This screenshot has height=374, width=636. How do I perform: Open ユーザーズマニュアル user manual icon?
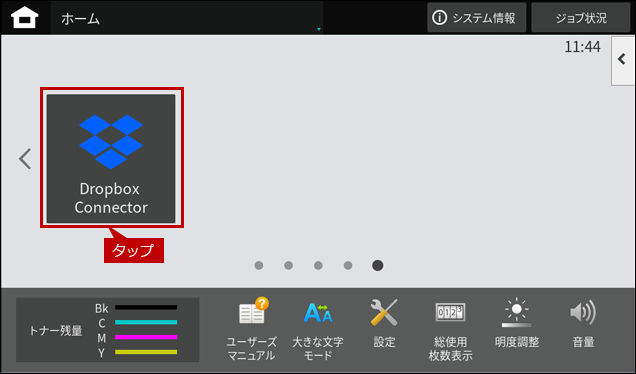point(251,329)
